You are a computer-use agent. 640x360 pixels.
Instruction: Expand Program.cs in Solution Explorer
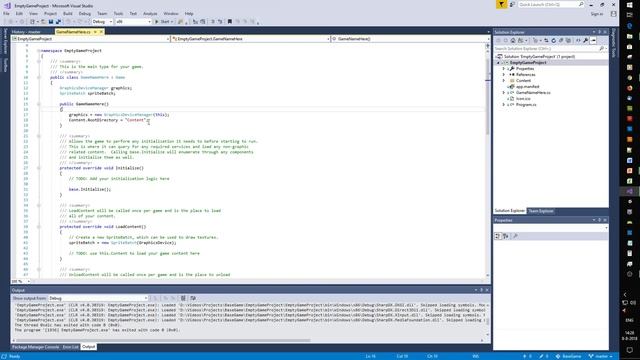pos(504,104)
